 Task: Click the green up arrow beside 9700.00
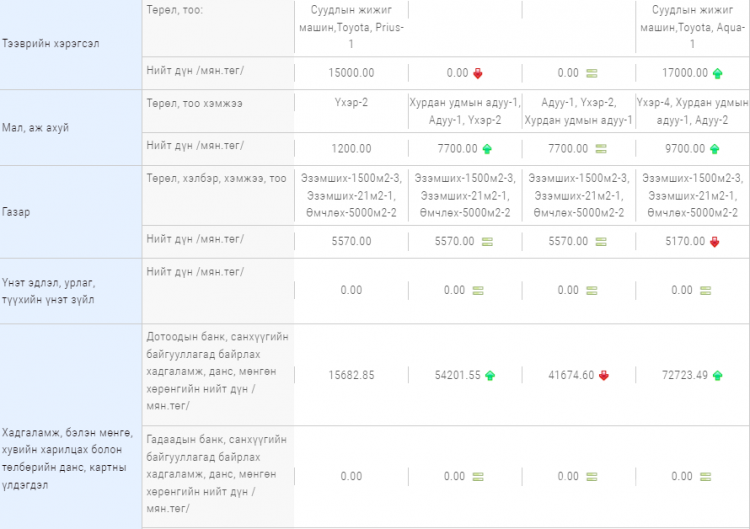[714, 148]
